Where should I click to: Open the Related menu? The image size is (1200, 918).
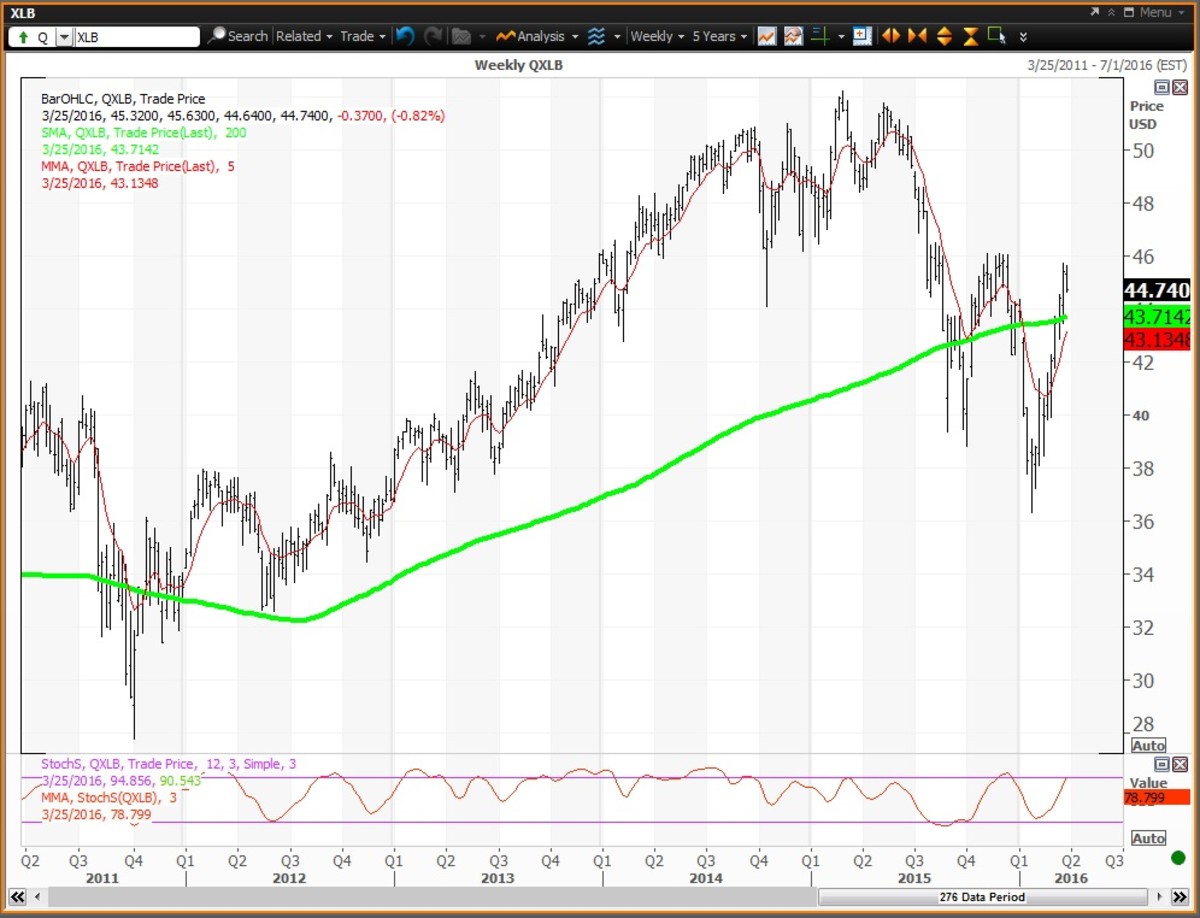(304, 36)
